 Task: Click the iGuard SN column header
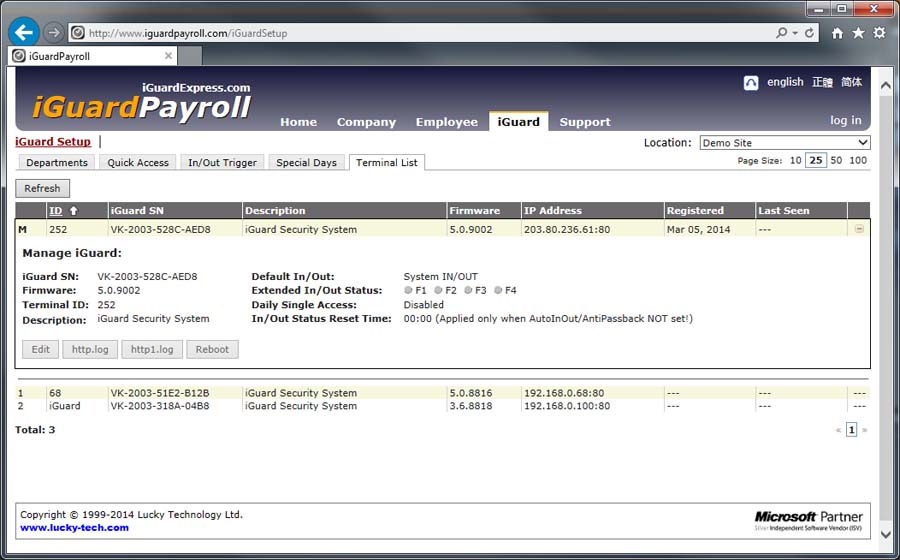pos(137,211)
